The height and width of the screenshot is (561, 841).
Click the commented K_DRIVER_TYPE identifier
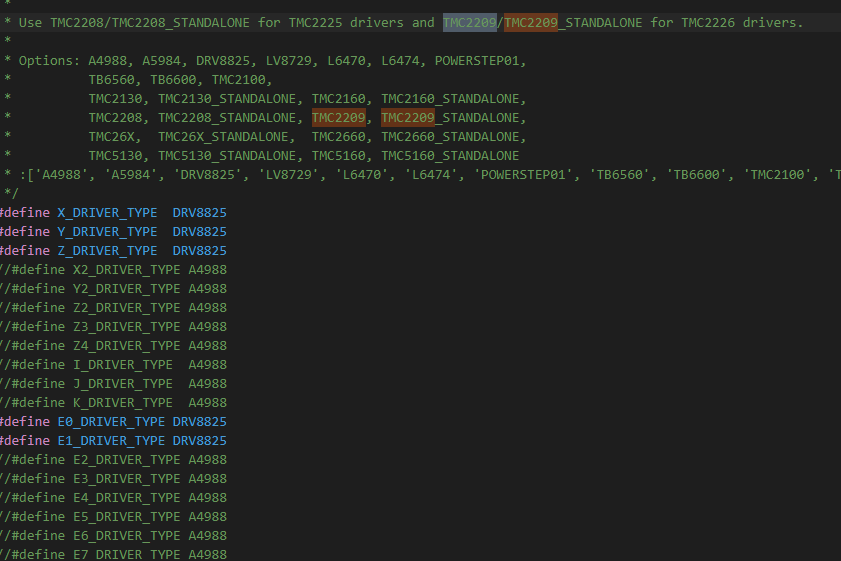(x=122, y=403)
